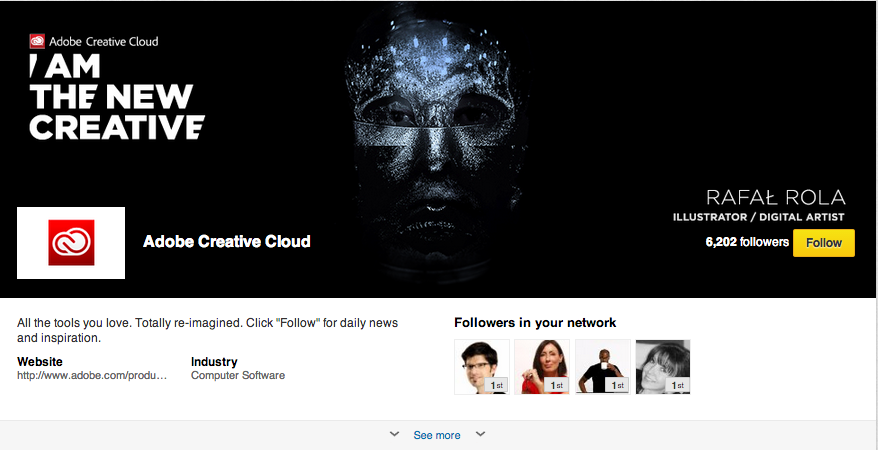Open the adobe.com website link

pyautogui.click(x=92, y=375)
